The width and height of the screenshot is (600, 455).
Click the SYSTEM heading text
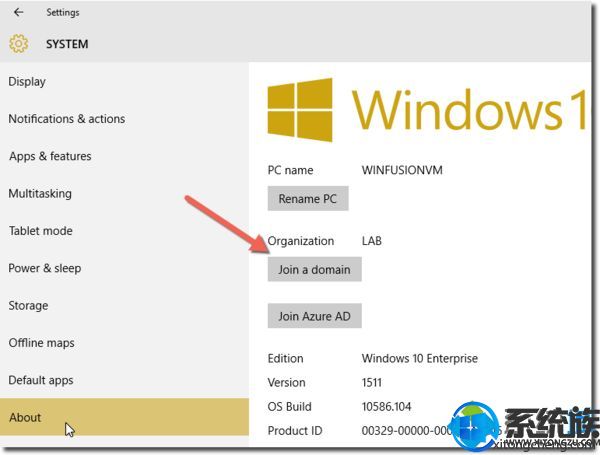click(x=67, y=44)
